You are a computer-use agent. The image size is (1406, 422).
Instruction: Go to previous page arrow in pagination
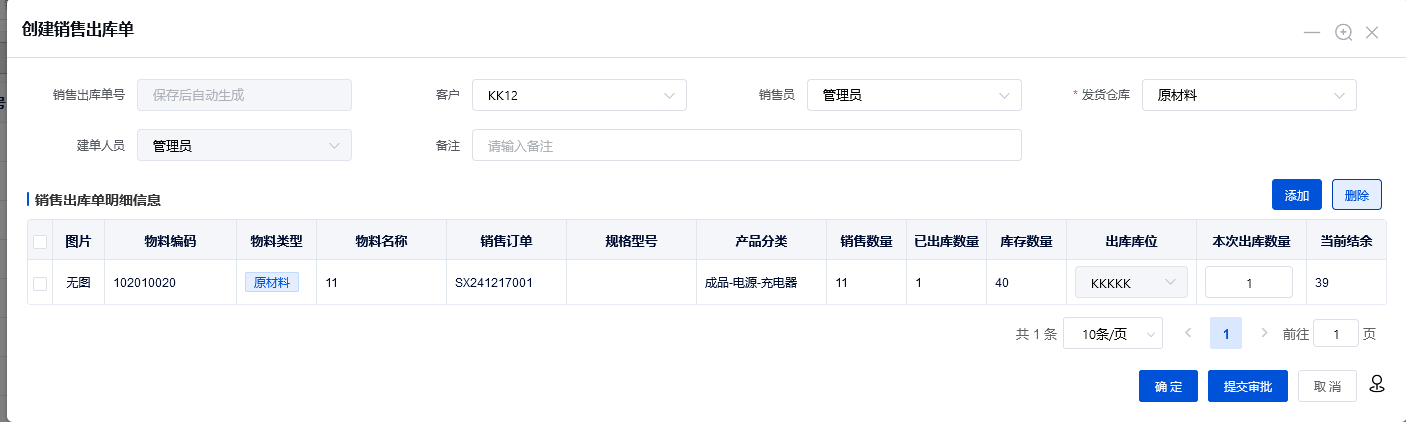pos(1188,333)
